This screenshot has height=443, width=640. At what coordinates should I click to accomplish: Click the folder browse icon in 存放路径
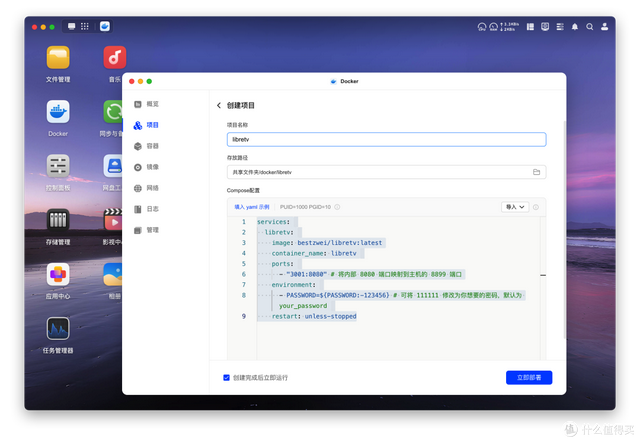coord(536,172)
